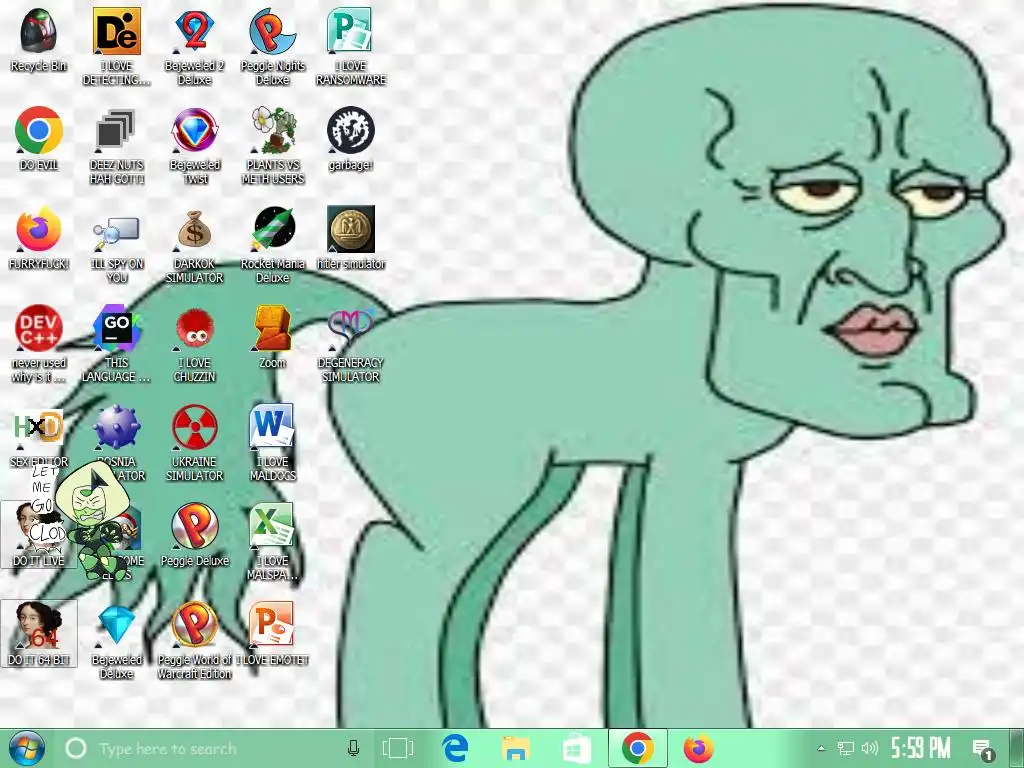Launch Firefox from the taskbar
The image size is (1024, 768).
(x=699, y=748)
